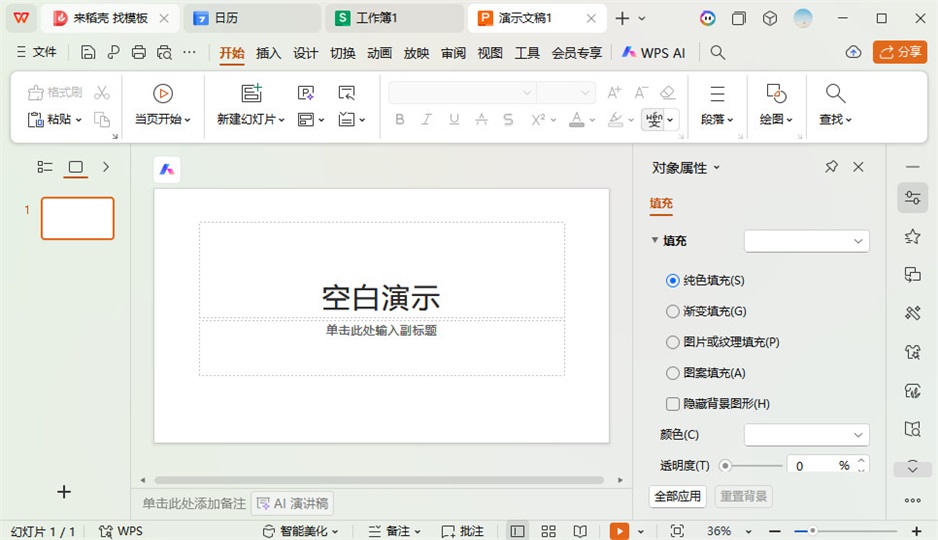Click the Apply to All button
This screenshot has width=938, height=540.
(x=678, y=496)
